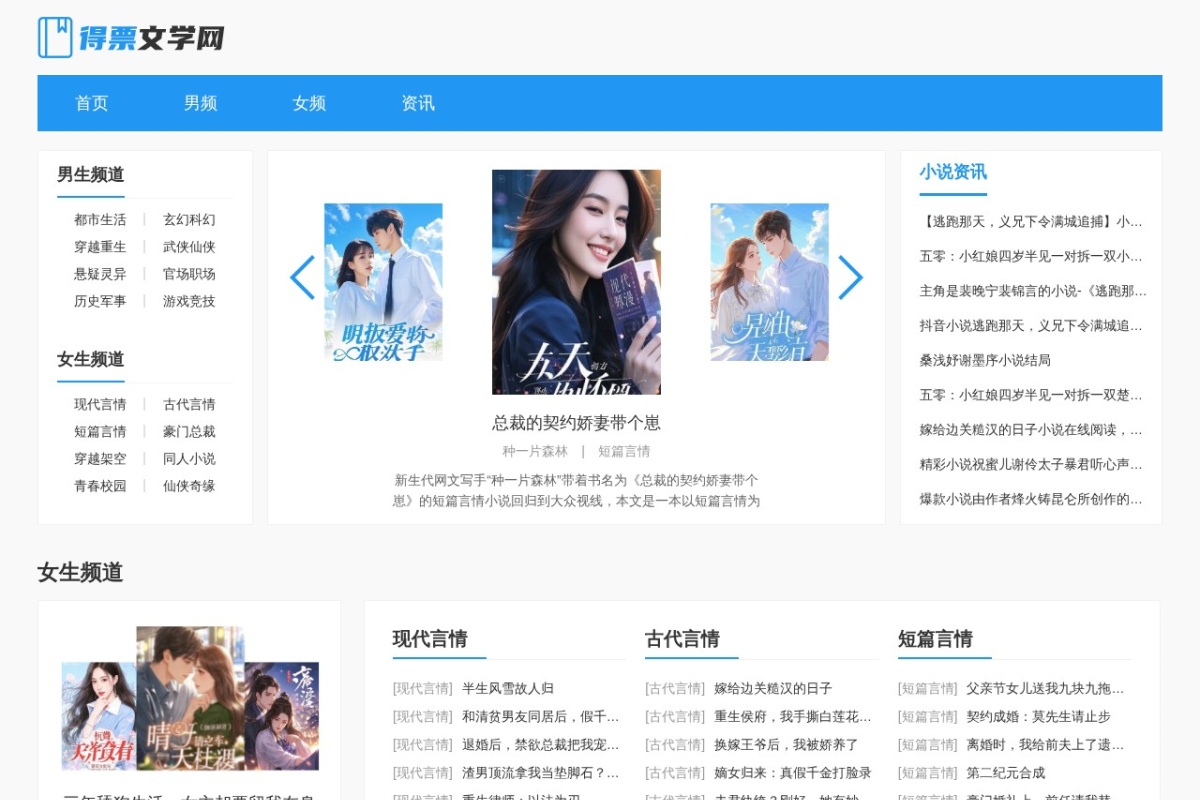
Task: Open 古代言情 column heading
Action: [682, 639]
